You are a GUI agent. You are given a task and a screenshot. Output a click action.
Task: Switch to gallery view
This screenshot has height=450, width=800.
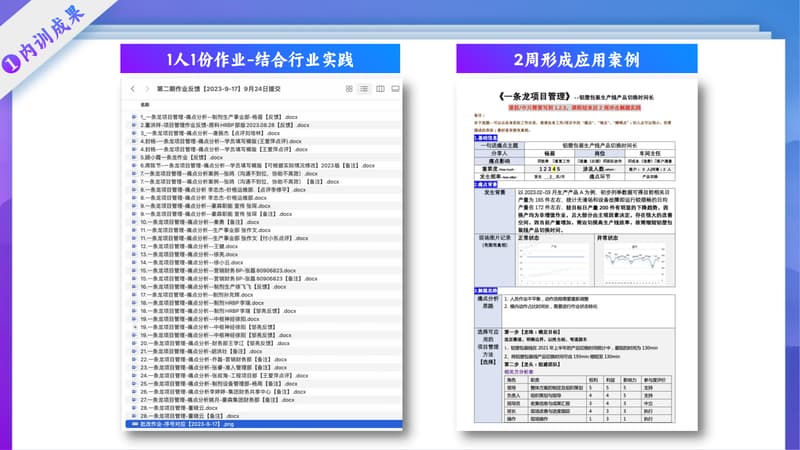[x=394, y=89]
